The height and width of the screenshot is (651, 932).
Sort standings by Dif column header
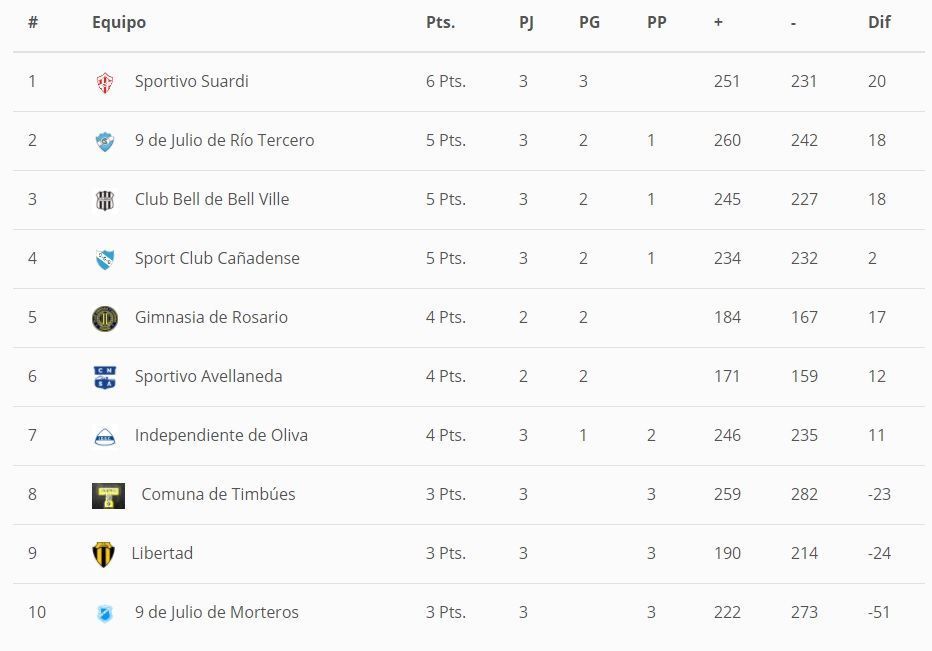879,22
